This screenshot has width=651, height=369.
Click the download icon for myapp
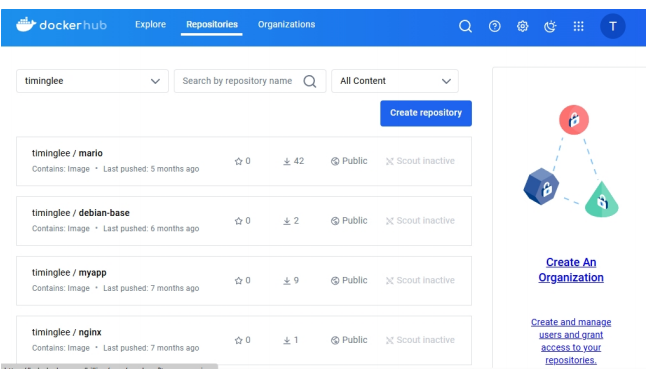click(287, 281)
